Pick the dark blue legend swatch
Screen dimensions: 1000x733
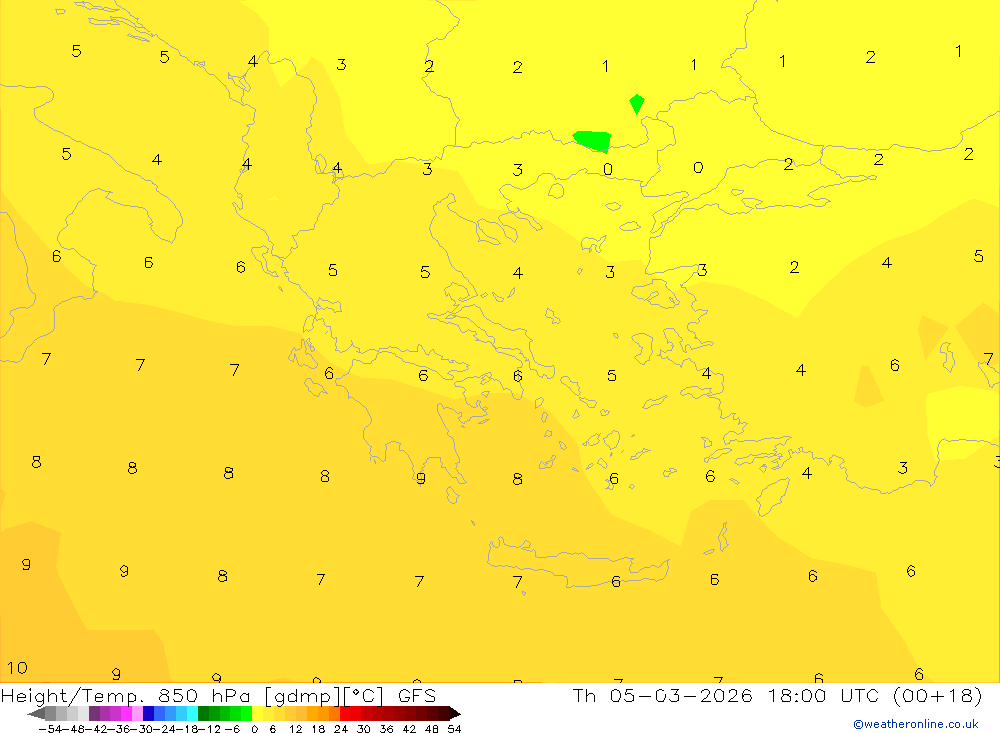(x=149, y=713)
